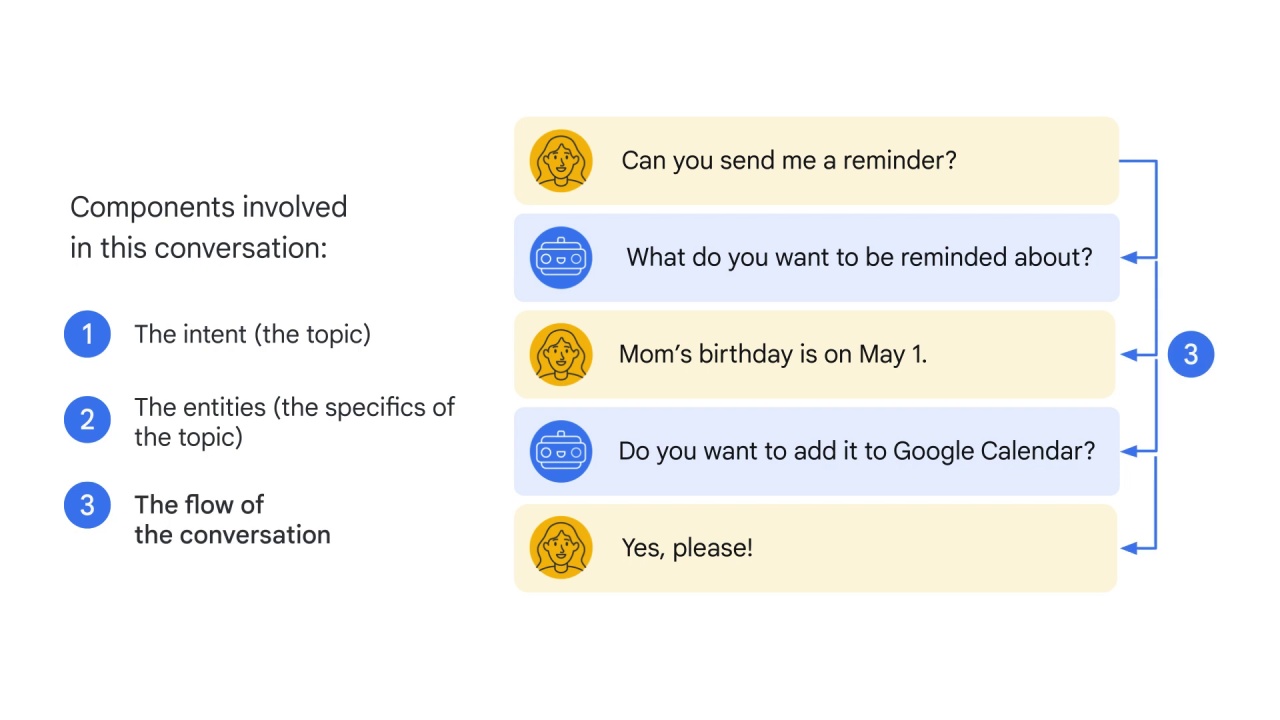
Task: Select the 'What do you want to be reminded about?' message
Action: pos(816,258)
